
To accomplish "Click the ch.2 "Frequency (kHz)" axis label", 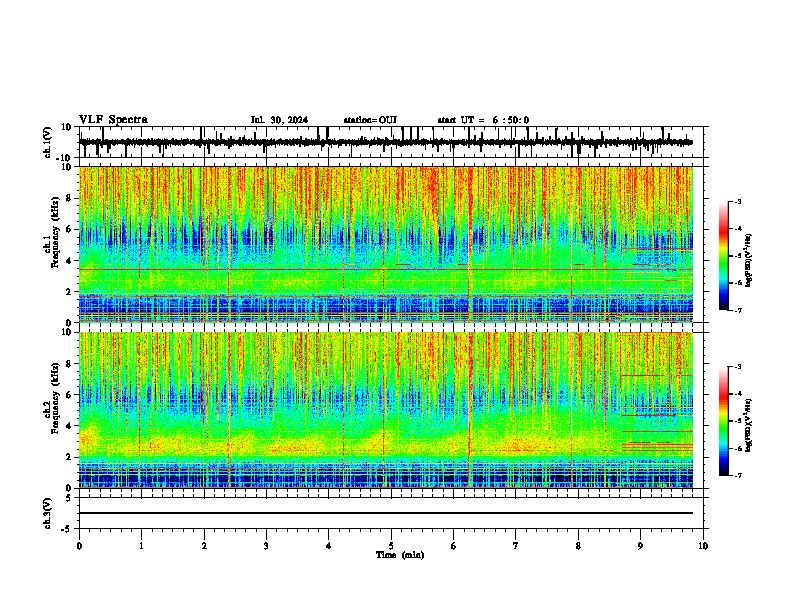I will (x=55, y=398).
